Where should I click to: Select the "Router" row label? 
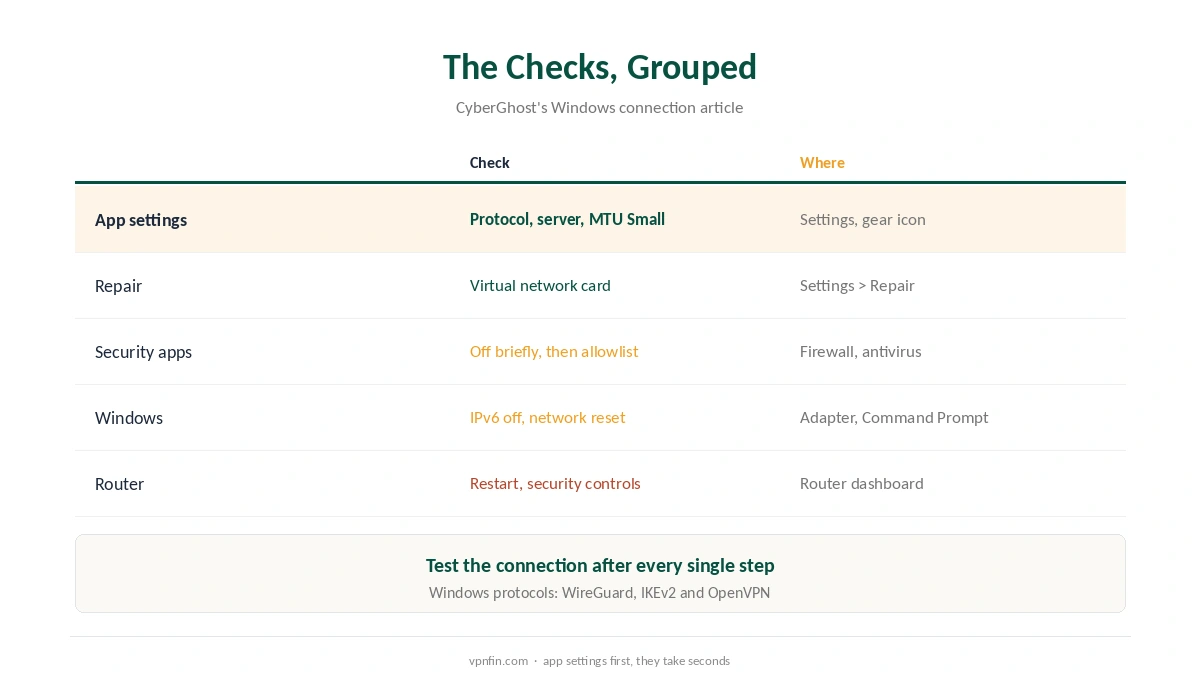[119, 484]
